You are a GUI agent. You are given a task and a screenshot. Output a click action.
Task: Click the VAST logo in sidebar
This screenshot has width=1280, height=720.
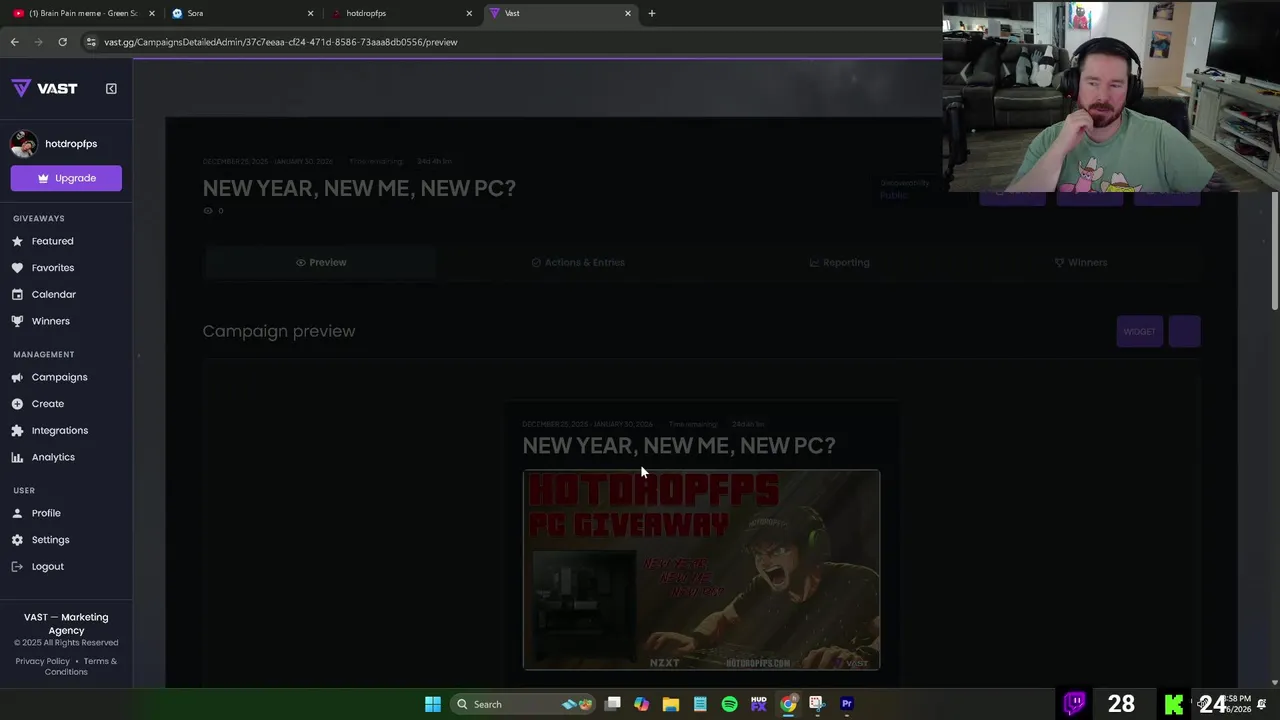(44, 88)
